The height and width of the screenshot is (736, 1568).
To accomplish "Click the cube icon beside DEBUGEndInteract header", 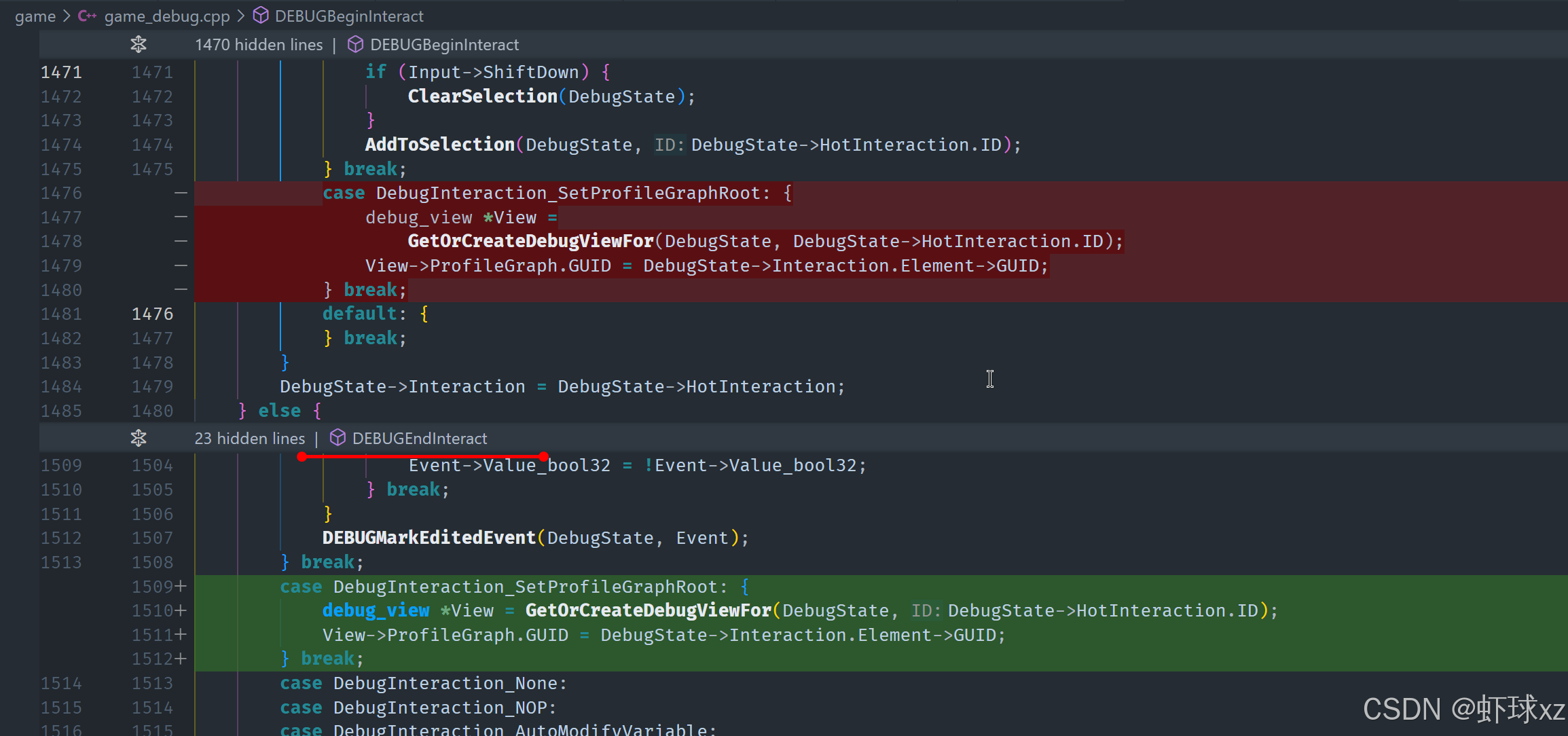I will point(338,438).
